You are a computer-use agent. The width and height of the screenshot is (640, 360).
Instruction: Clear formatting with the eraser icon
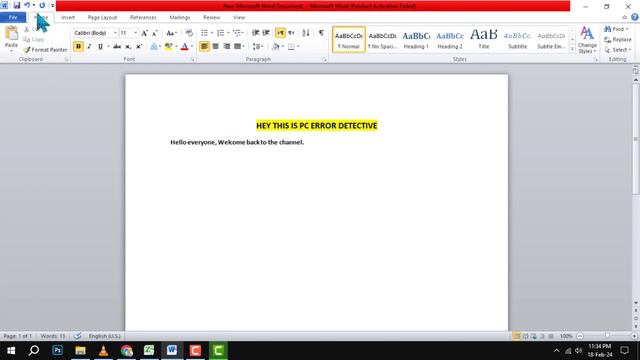pos(189,33)
